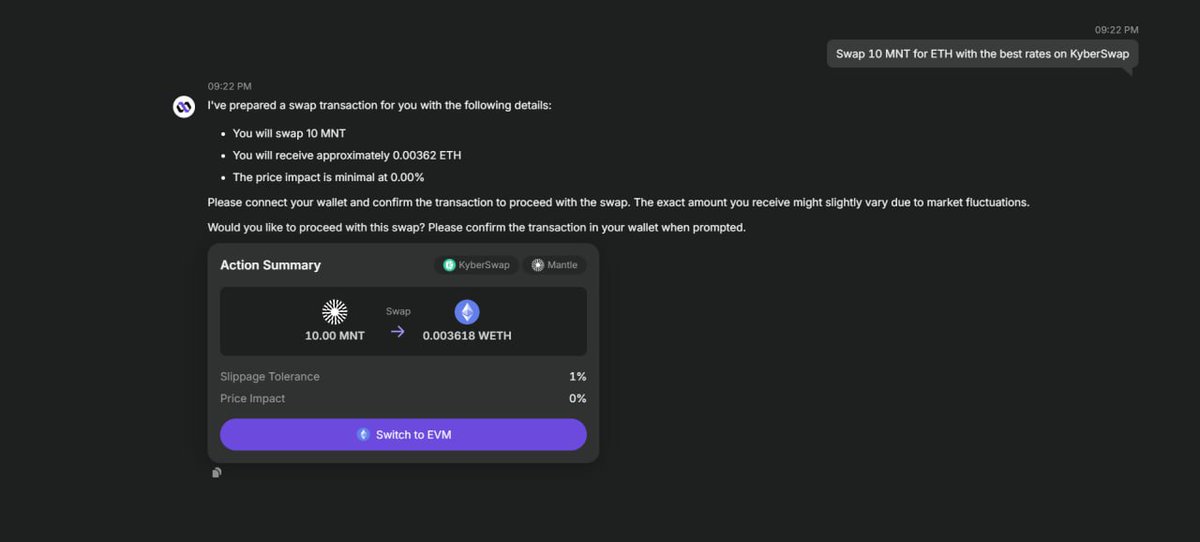The width and height of the screenshot is (1200, 542).
Task: Click the 0% price impact value
Action: [577, 398]
